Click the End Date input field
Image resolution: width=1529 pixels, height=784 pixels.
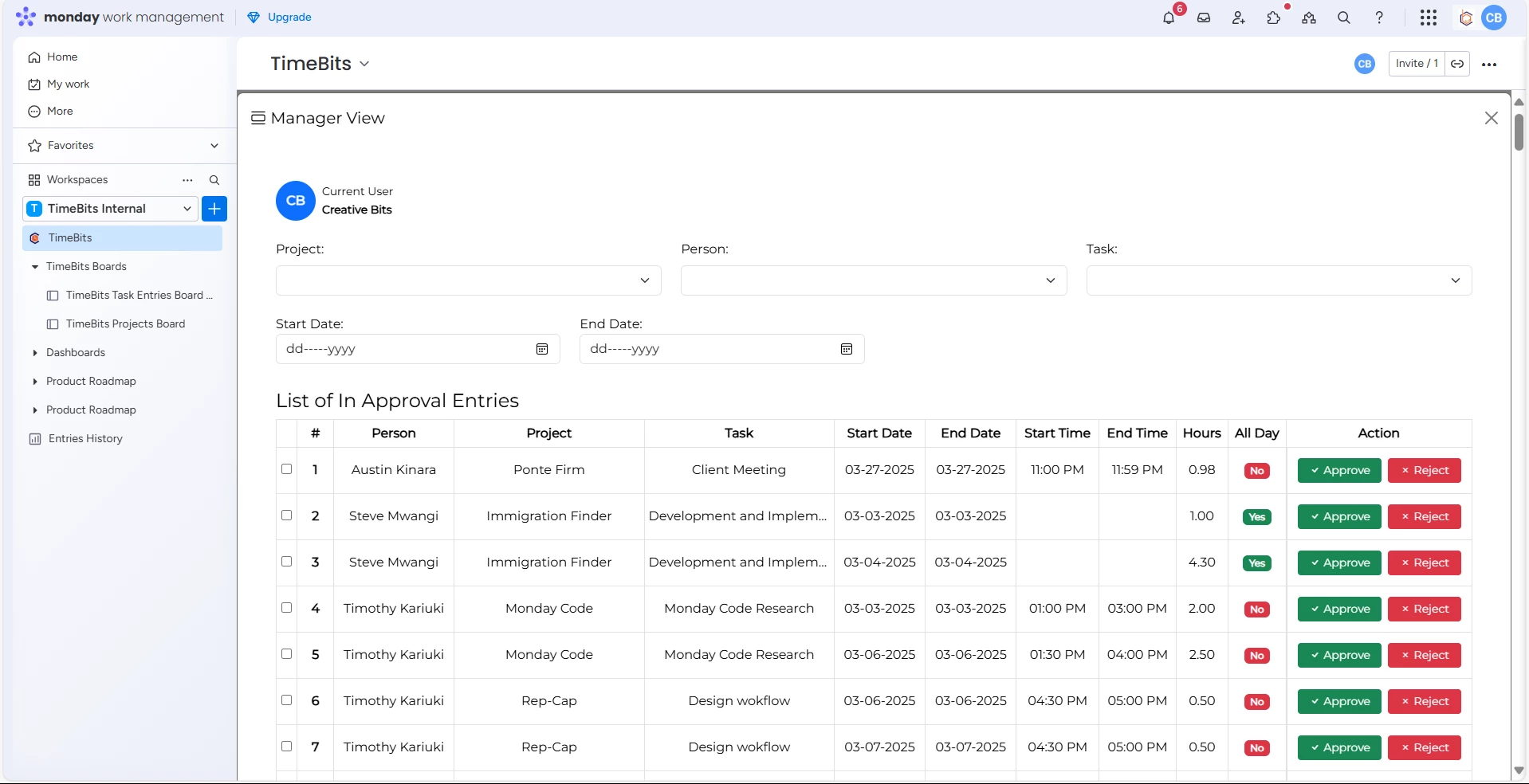(x=722, y=349)
